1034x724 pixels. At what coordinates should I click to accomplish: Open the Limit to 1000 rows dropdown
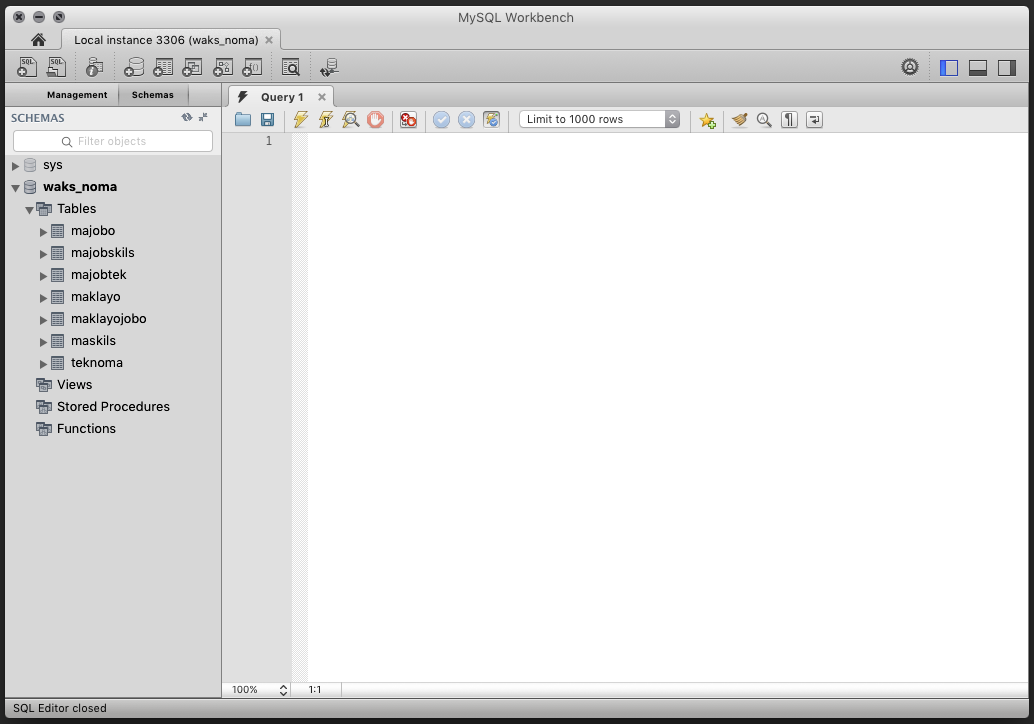(599, 119)
